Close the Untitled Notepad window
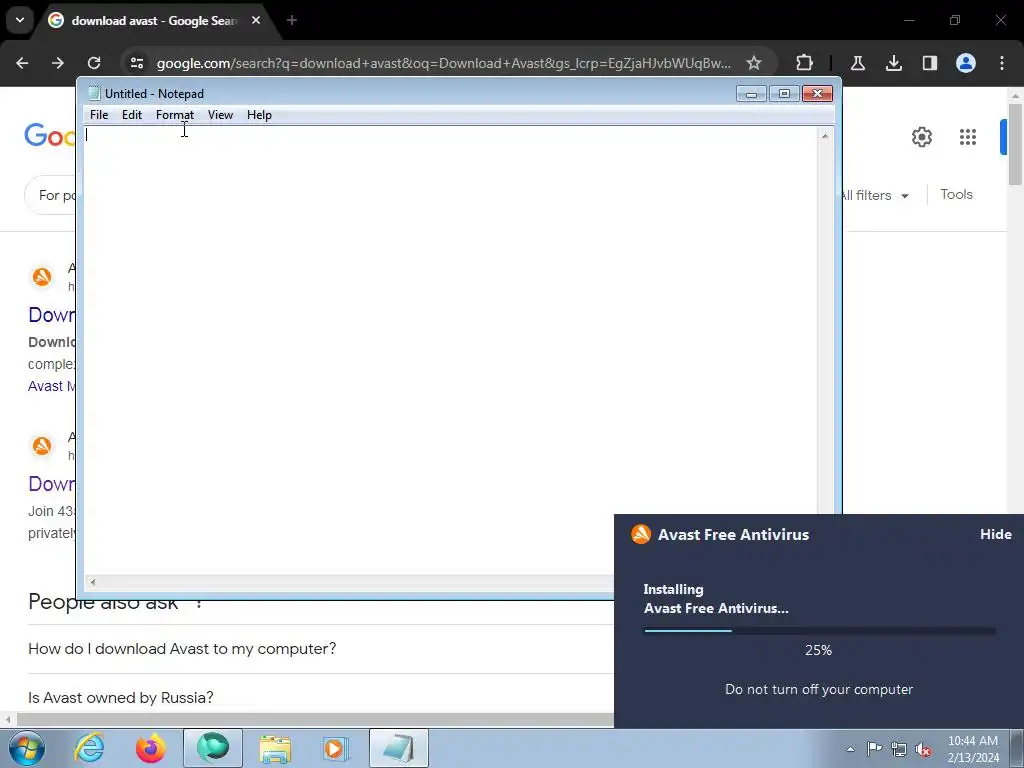Image resolution: width=1024 pixels, height=768 pixels. [x=817, y=94]
